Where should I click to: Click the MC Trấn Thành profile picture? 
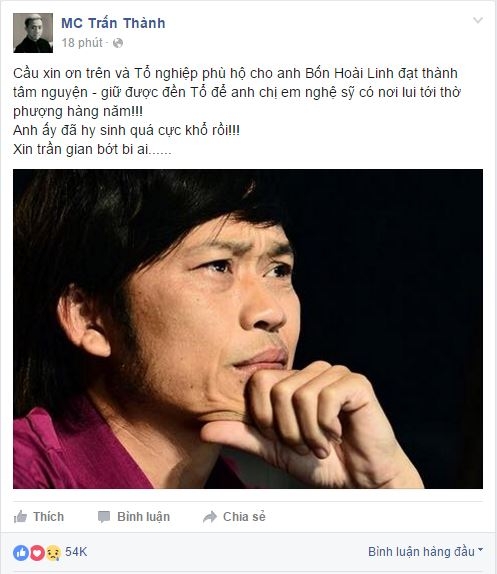tap(33, 33)
